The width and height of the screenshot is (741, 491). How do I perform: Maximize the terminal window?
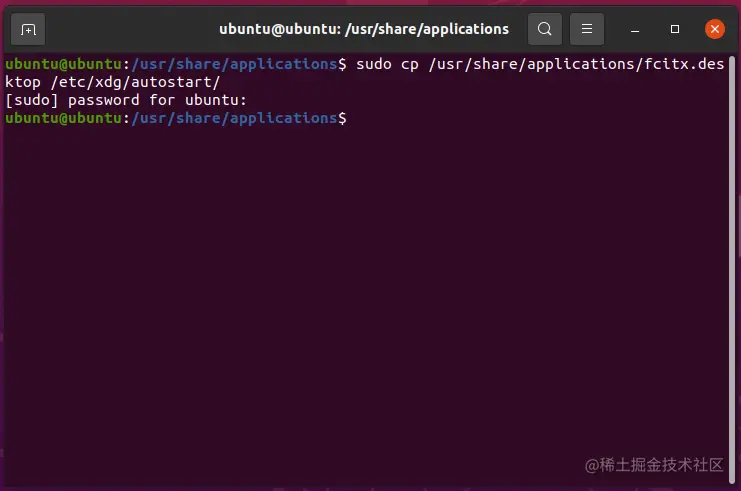(x=675, y=29)
